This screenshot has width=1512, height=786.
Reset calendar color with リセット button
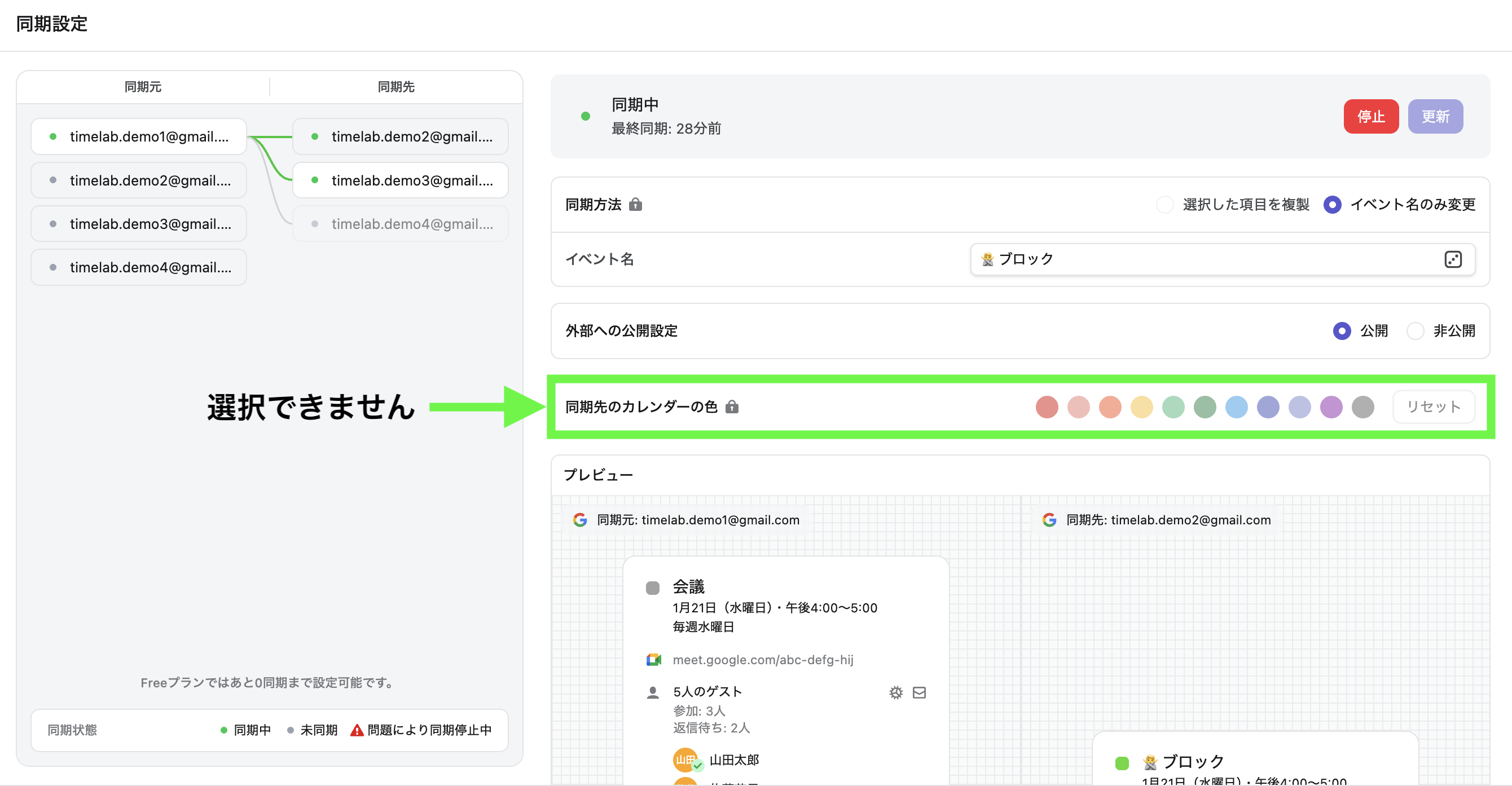[1434, 407]
